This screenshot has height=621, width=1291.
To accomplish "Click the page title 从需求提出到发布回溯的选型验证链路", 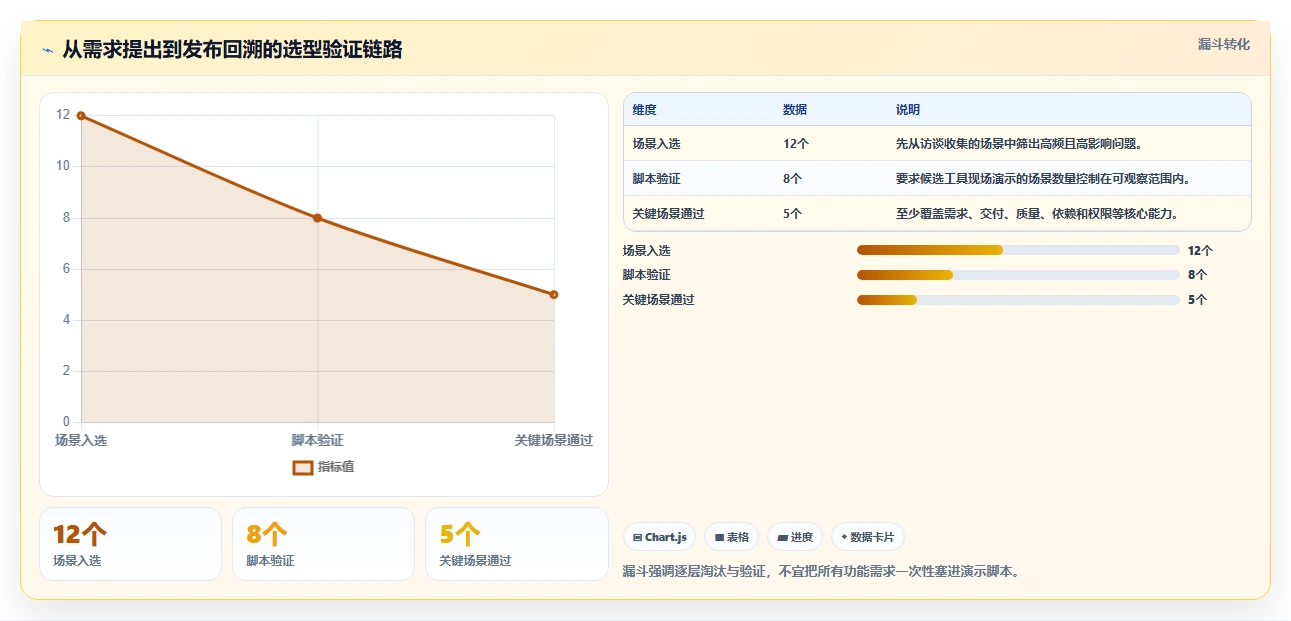I will [x=232, y=50].
